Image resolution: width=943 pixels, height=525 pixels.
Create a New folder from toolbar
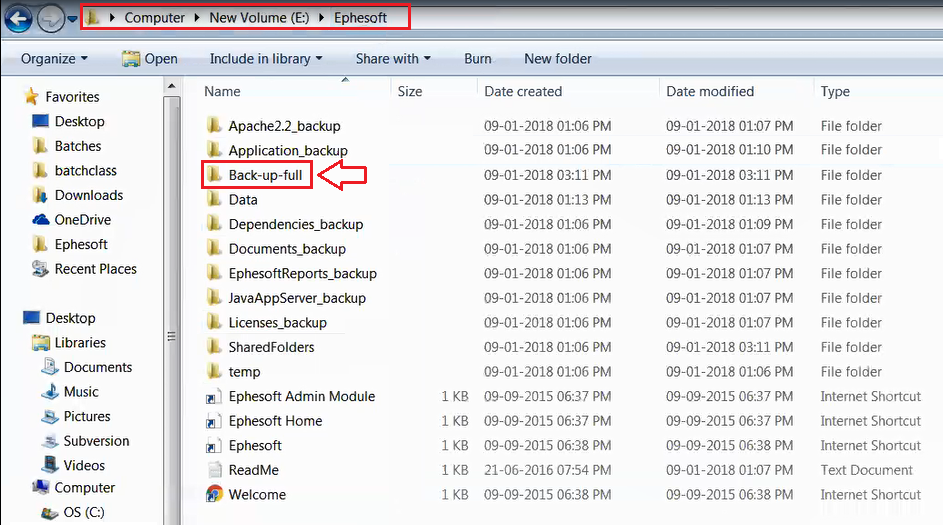(x=558, y=59)
